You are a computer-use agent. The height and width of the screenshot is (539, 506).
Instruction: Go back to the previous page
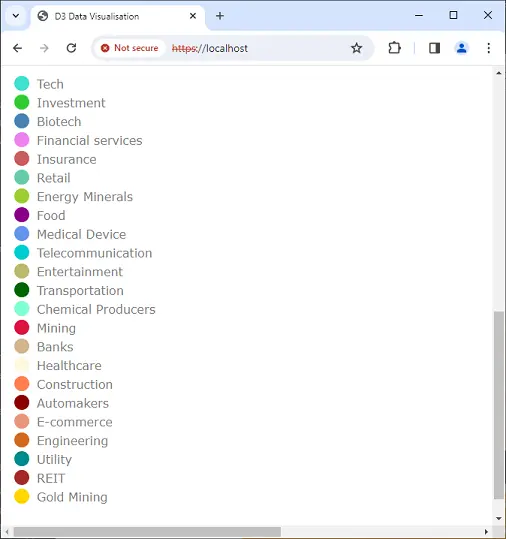pyautogui.click(x=18, y=48)
